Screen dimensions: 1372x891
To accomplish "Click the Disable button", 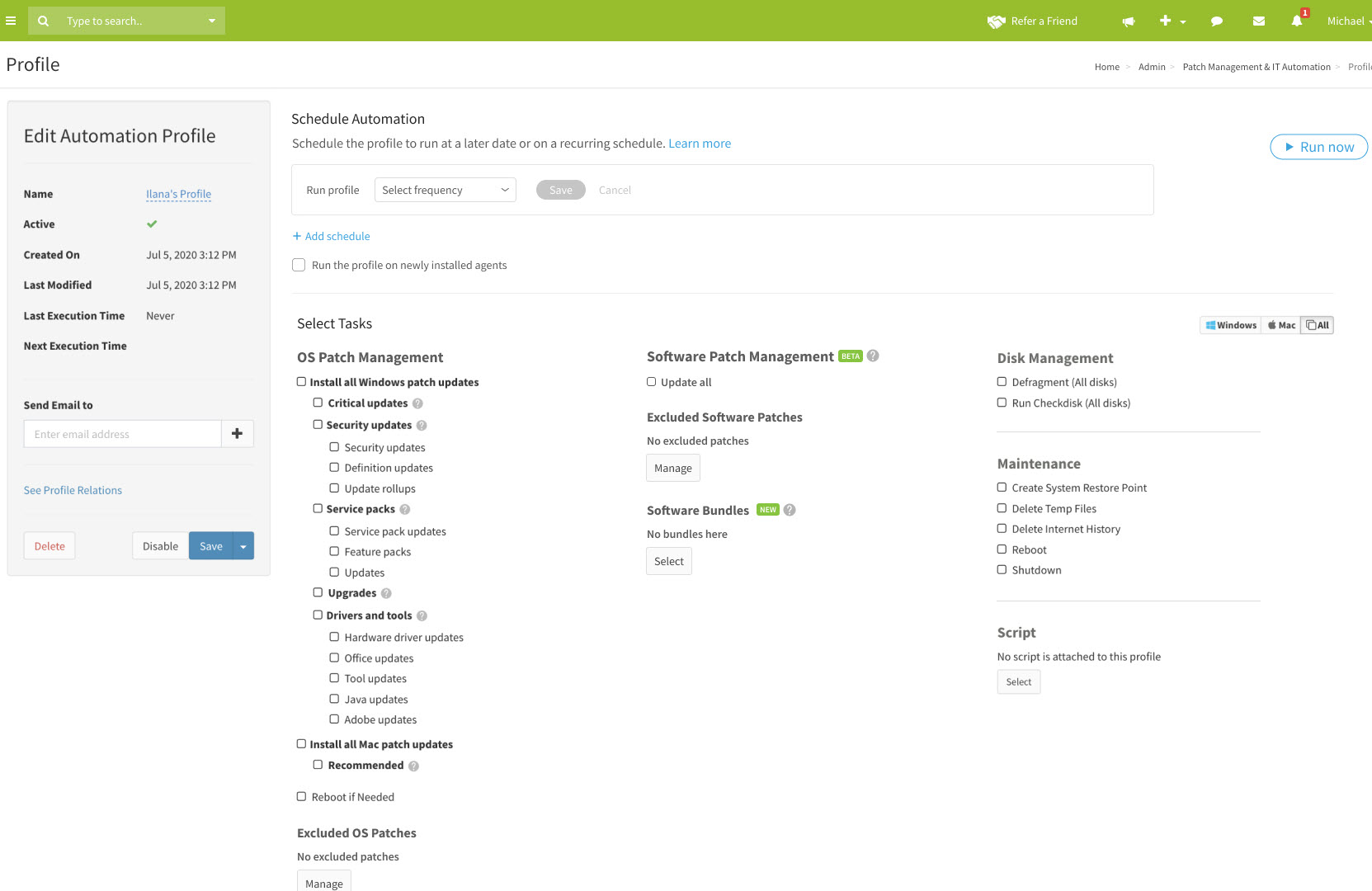I will (x=160, y=546).
